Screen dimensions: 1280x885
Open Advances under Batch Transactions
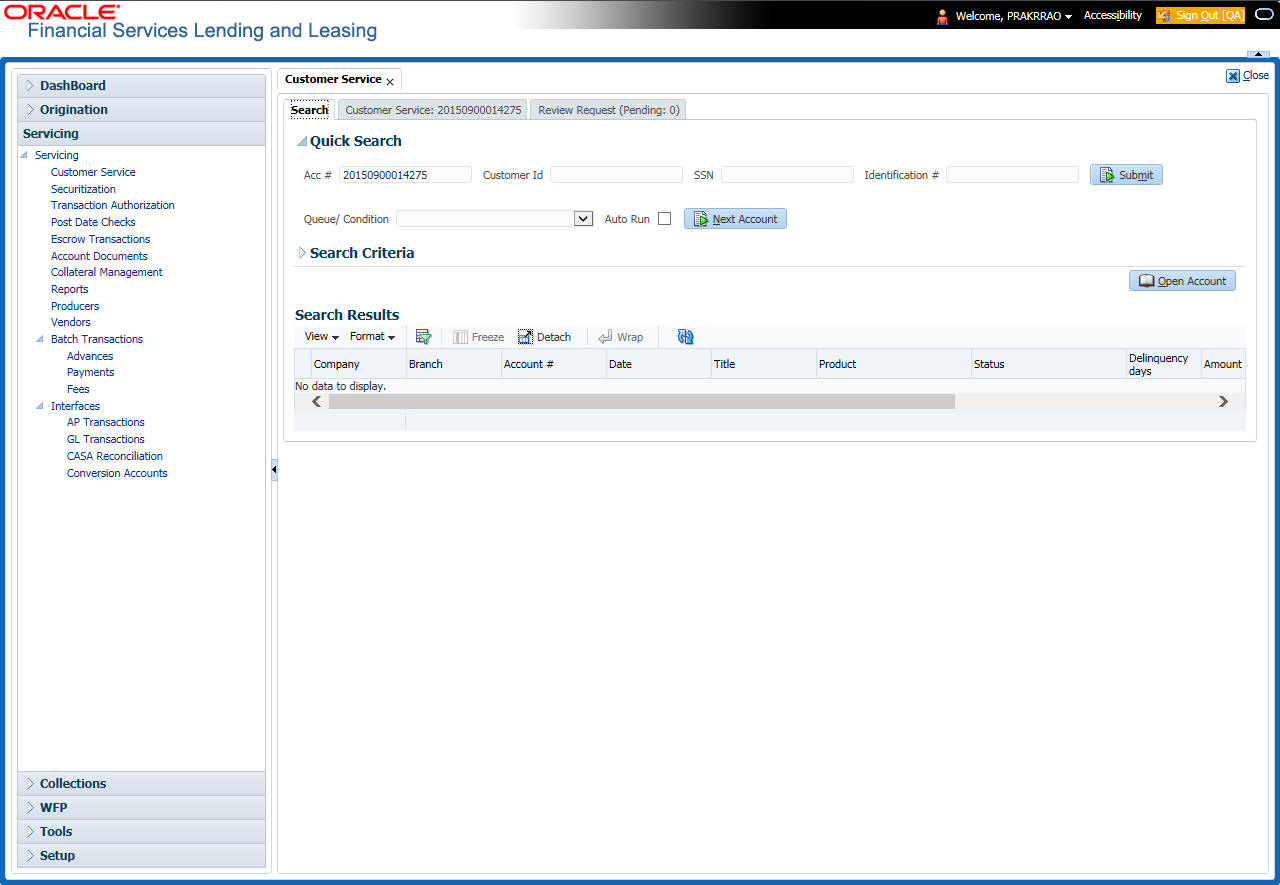90,356
